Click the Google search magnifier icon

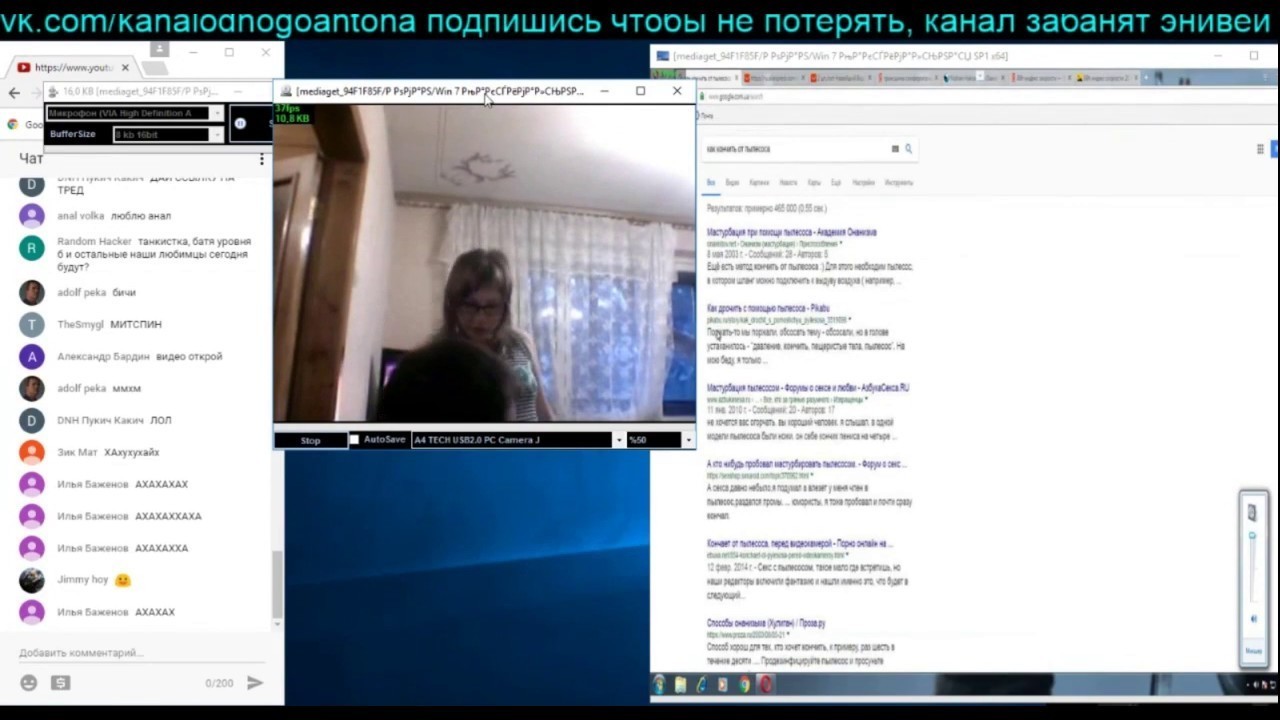(908, 149)
